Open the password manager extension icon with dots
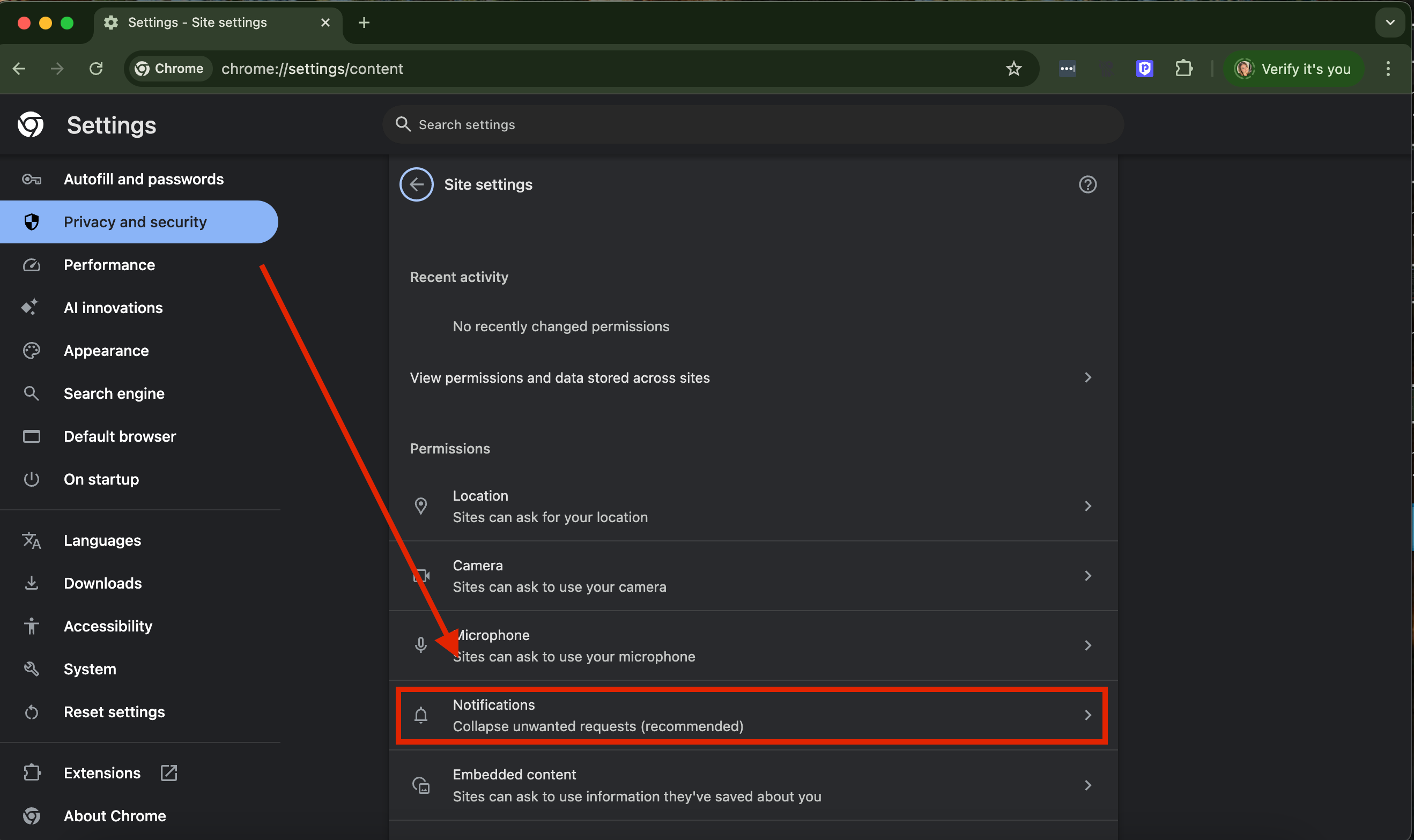 click(x=1067, y=69)
